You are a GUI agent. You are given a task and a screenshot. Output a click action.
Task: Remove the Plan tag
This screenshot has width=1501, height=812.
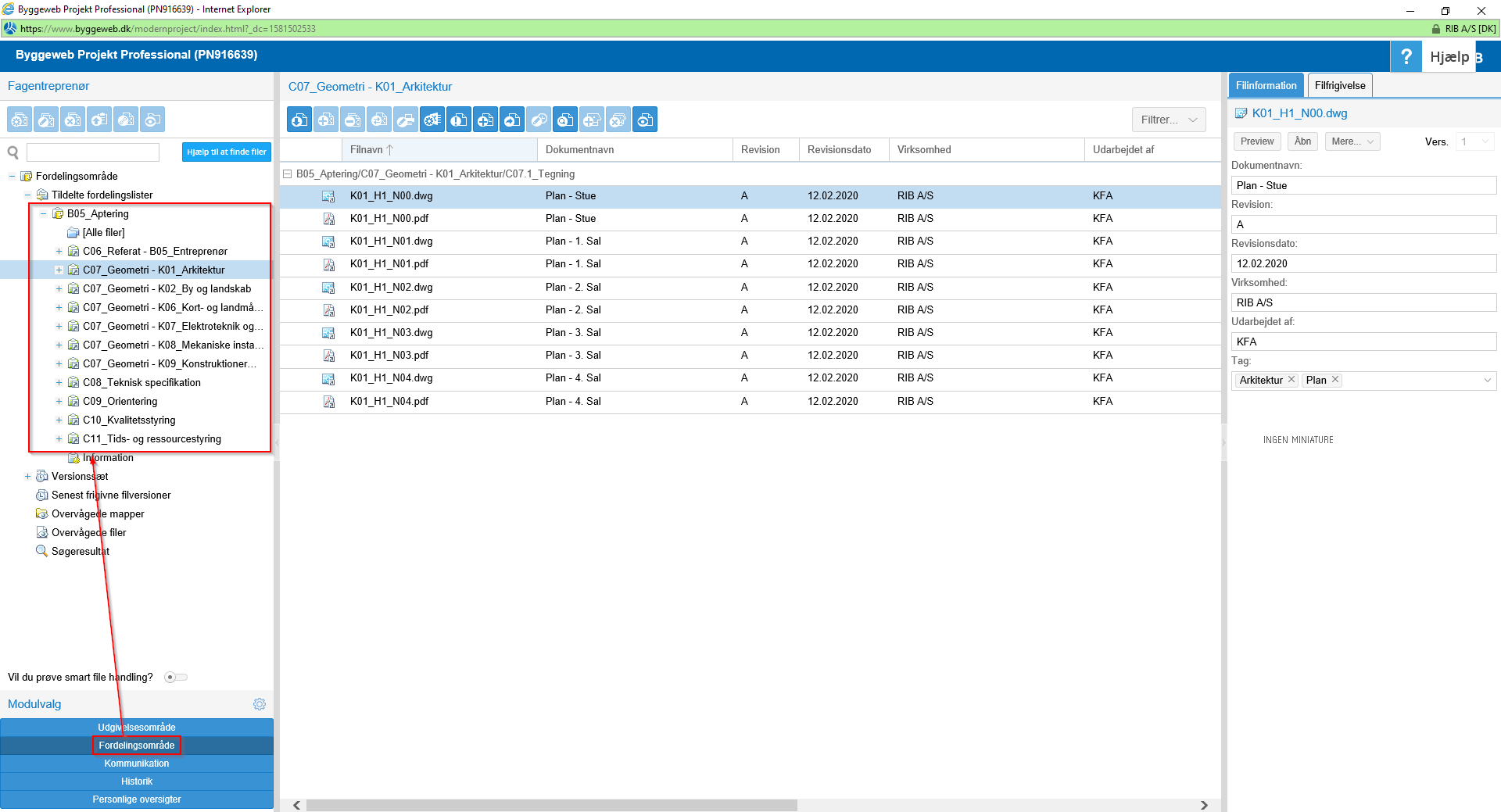pyautogui.click(x=1335, y=380)
